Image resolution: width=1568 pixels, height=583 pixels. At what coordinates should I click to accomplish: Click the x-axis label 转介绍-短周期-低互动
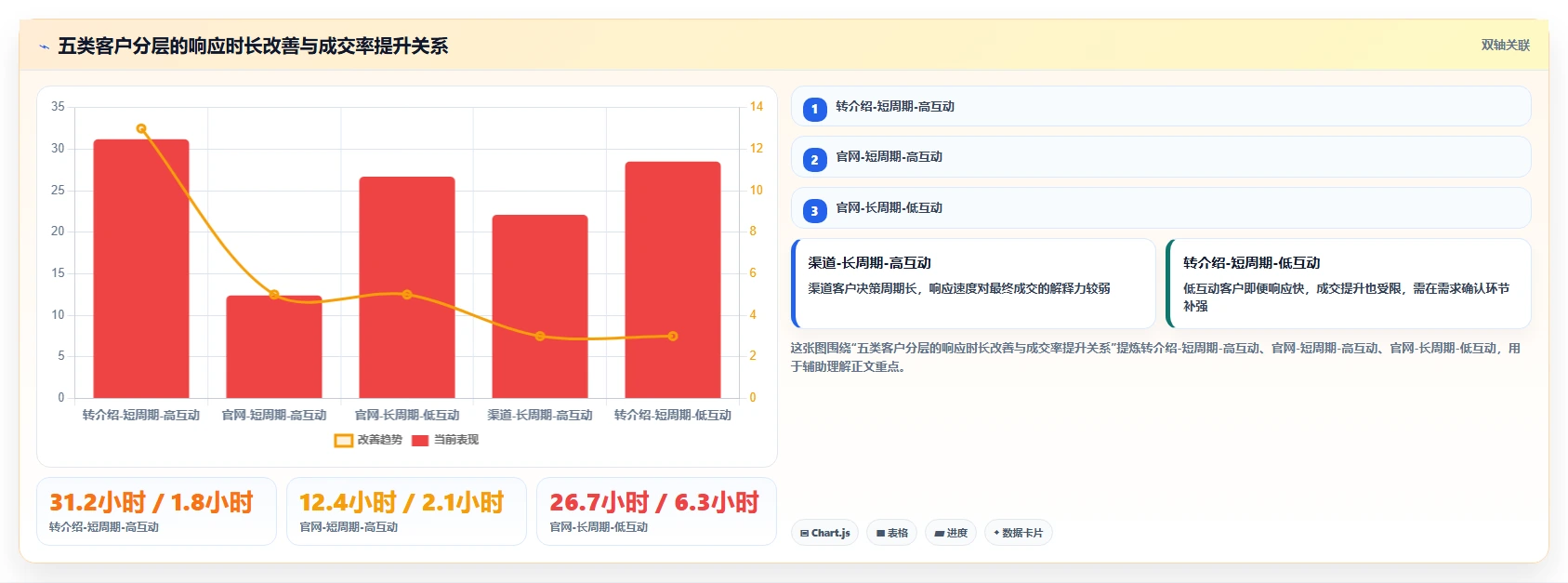[673, 415]
